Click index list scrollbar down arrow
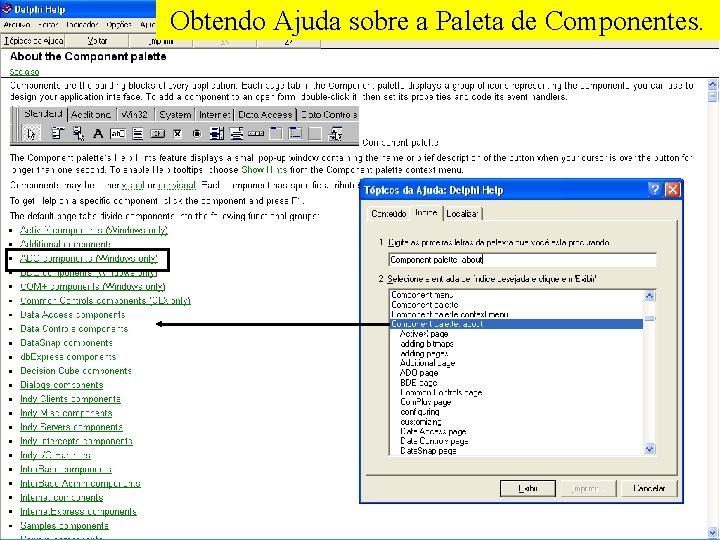This screenshot has height=540, width=720. point(649,449)
